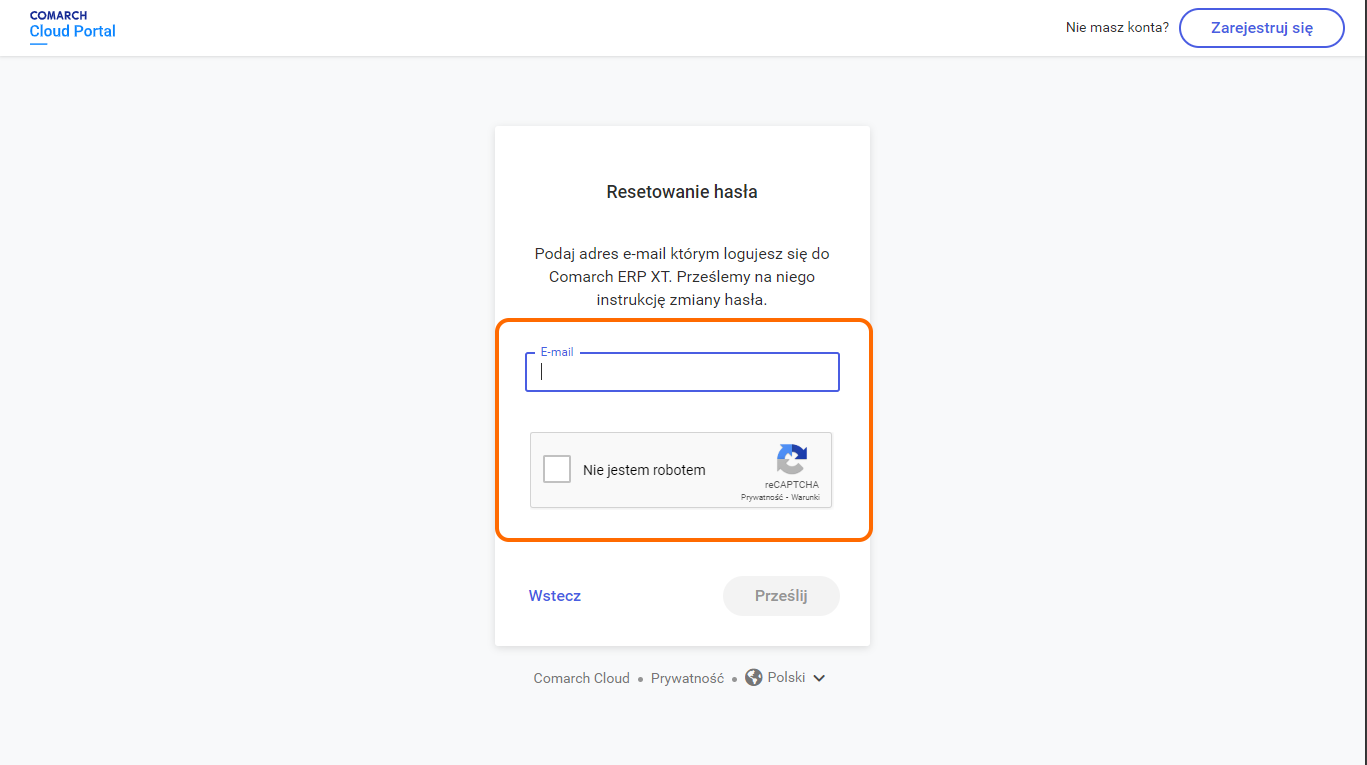Open reCAPTCHA's "Warunki" terms link
Viewport: 1367px width, 765px height.
tap(806, 497)
